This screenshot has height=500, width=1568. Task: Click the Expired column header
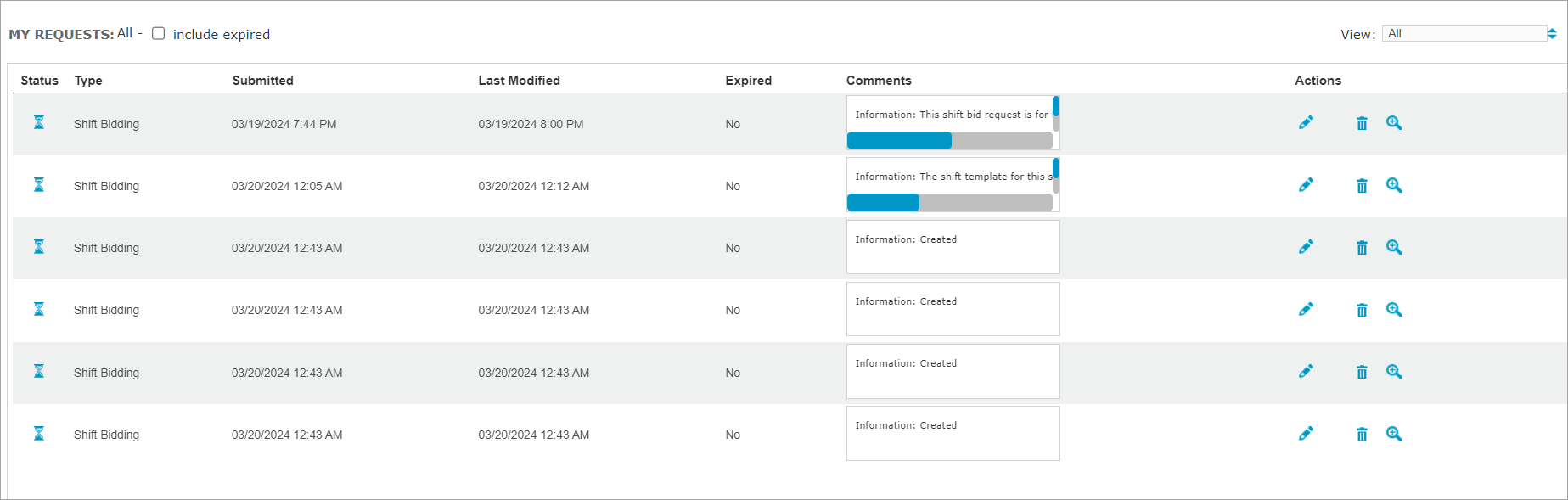(748, 81)
